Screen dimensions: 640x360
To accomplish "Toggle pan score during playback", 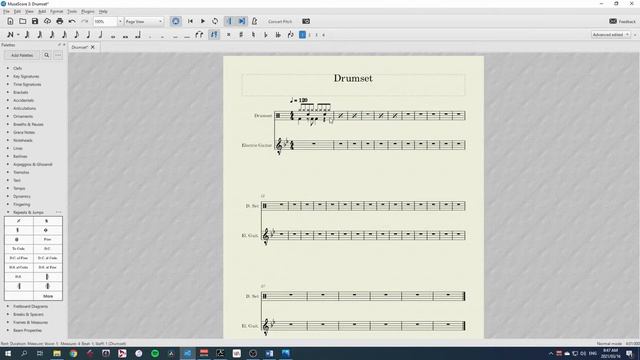I will tap(242, 21).
